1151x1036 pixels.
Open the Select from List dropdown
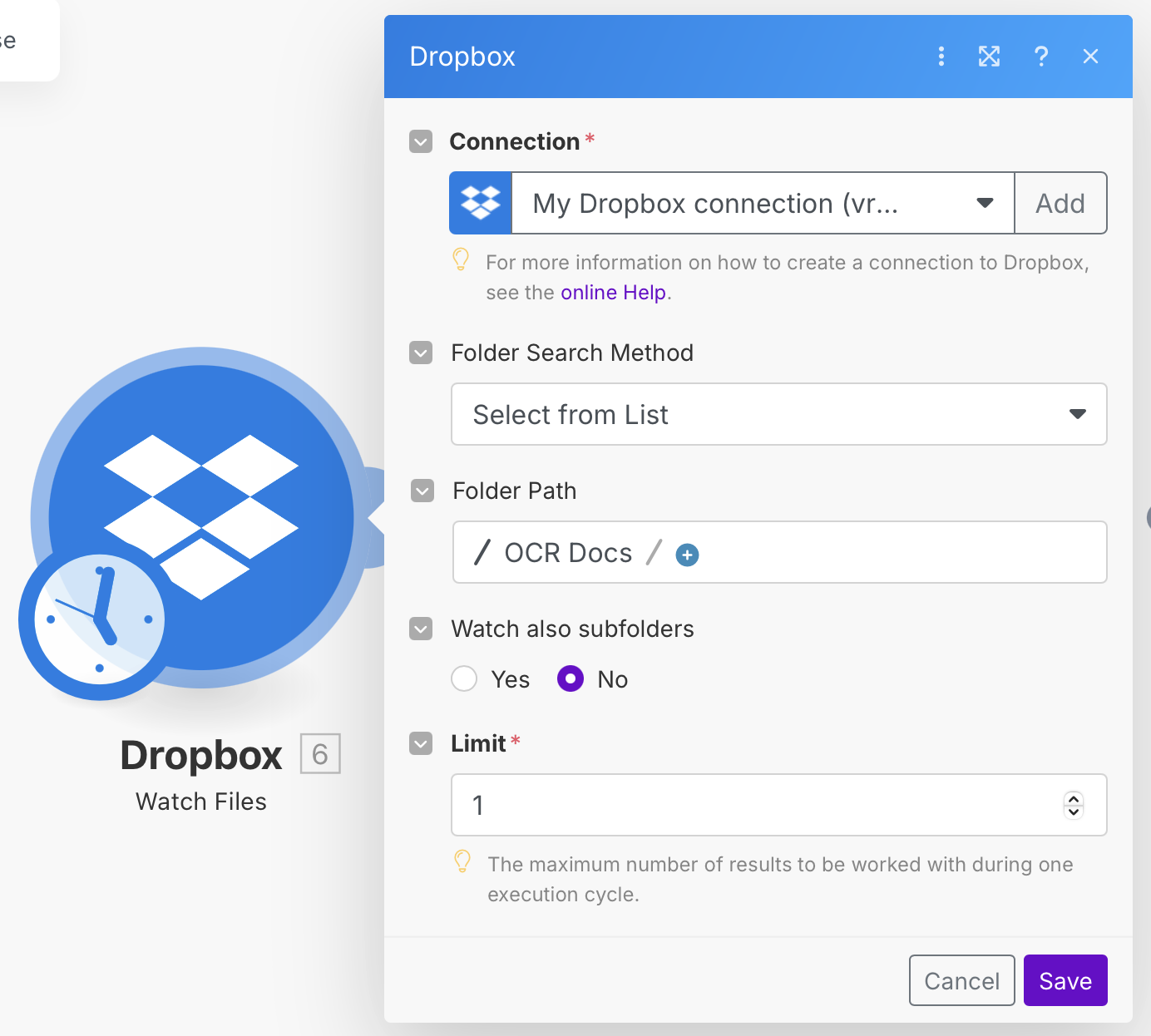pyautogui.click(x=779, y=414)
